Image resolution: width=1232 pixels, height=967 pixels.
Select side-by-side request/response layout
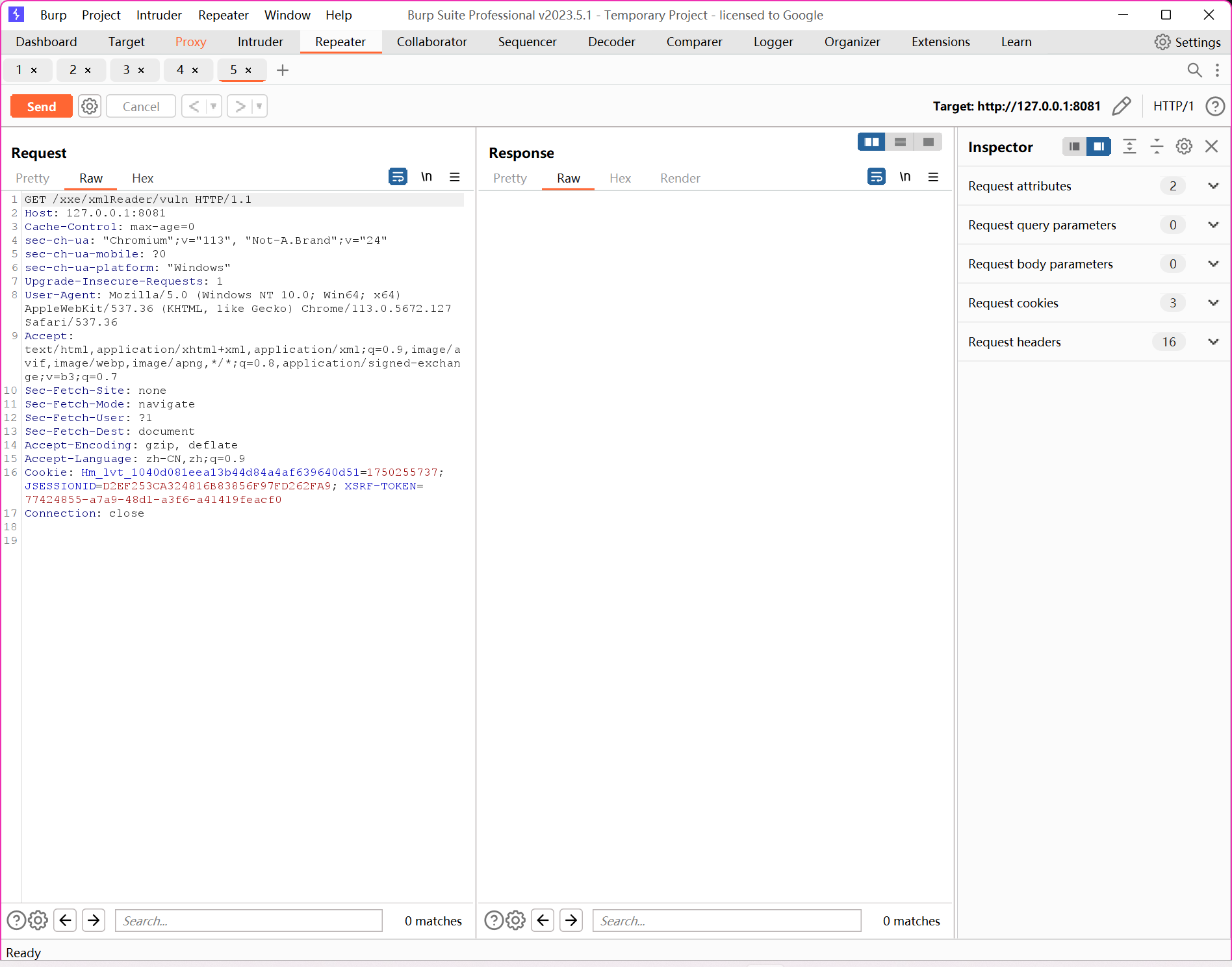(x=871, y=142)
